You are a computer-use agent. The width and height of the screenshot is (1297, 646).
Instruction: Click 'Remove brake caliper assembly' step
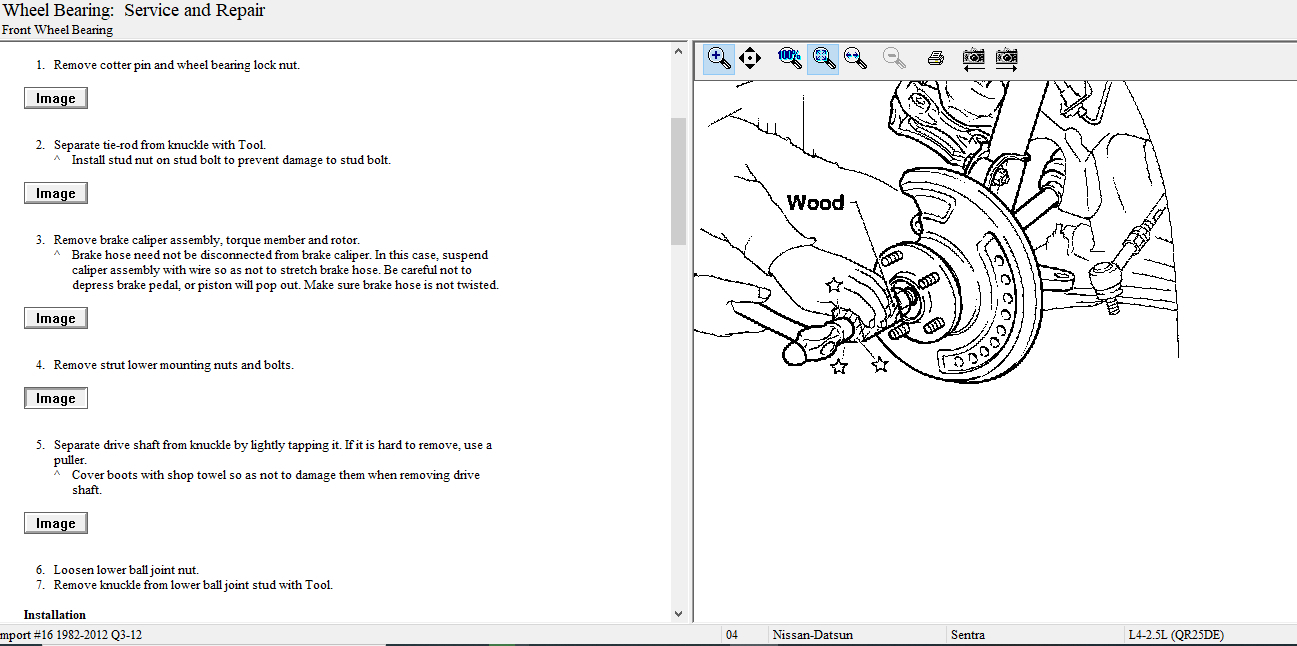(207, 240)
